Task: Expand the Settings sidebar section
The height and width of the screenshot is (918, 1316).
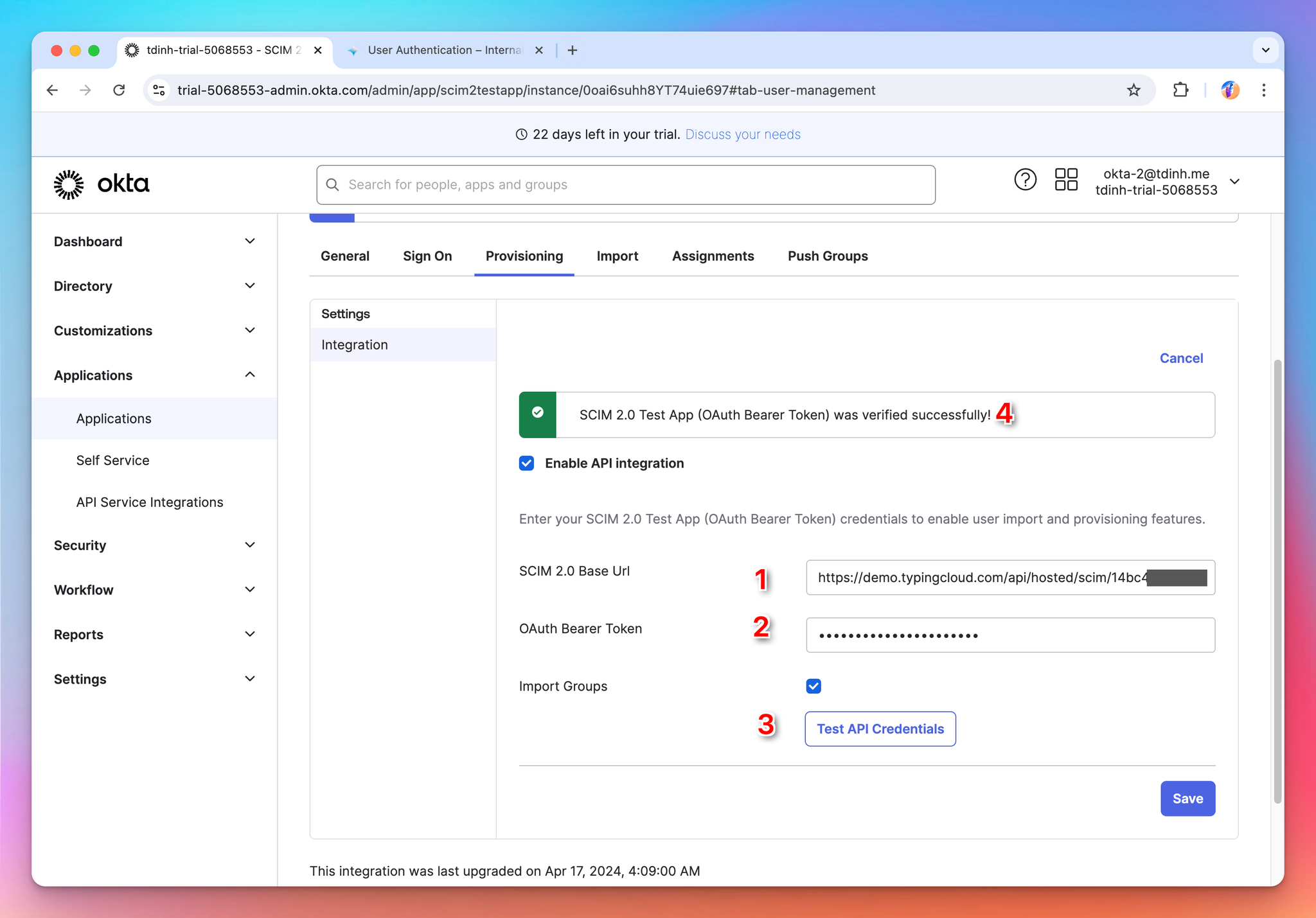Action: (x=154, y=679)
